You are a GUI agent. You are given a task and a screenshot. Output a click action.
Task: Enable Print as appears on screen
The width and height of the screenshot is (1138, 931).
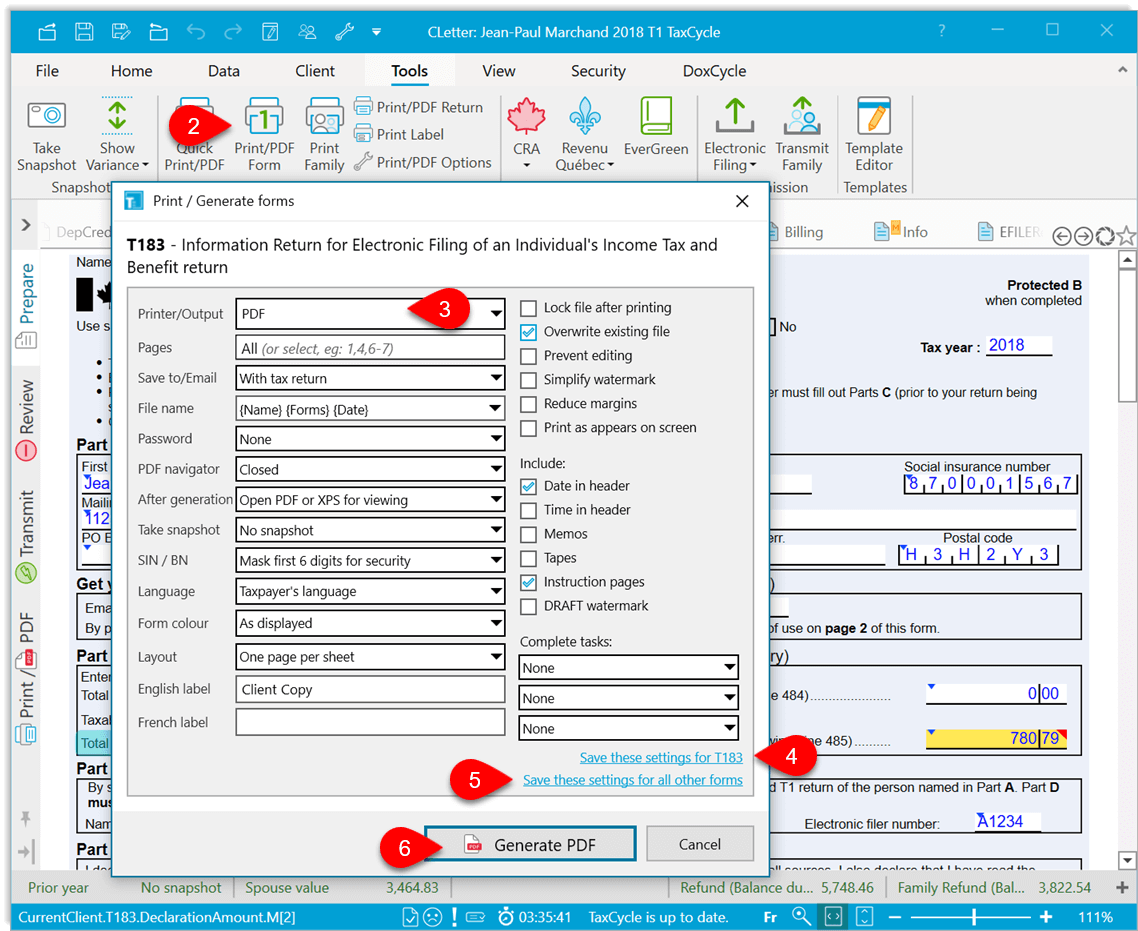[x=528, y=428]
